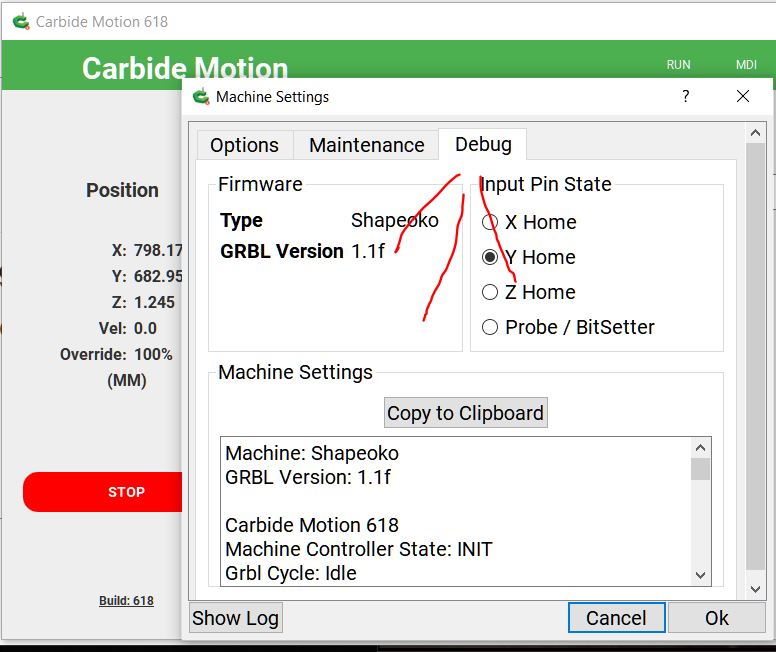Screen dimensions: 776x652
Task: Open the Build: 618 link
Action: (x=126, y=601)
